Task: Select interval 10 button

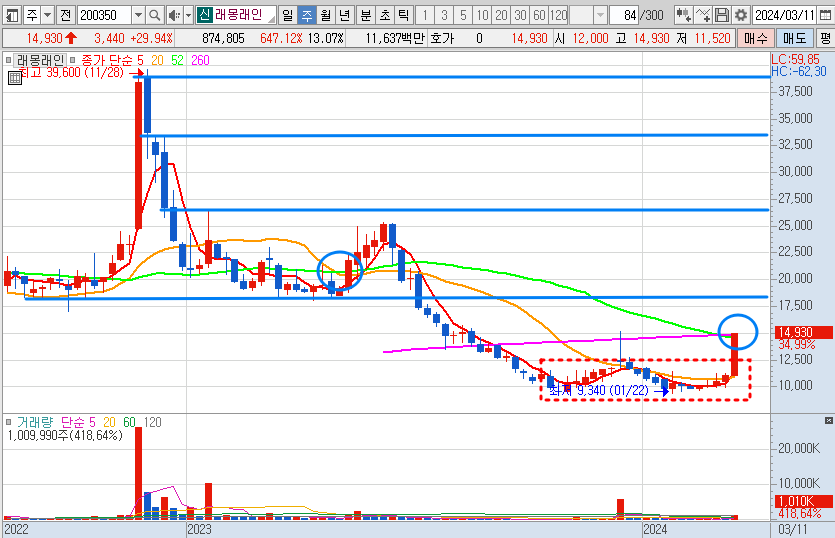Action: click(482, 15)
